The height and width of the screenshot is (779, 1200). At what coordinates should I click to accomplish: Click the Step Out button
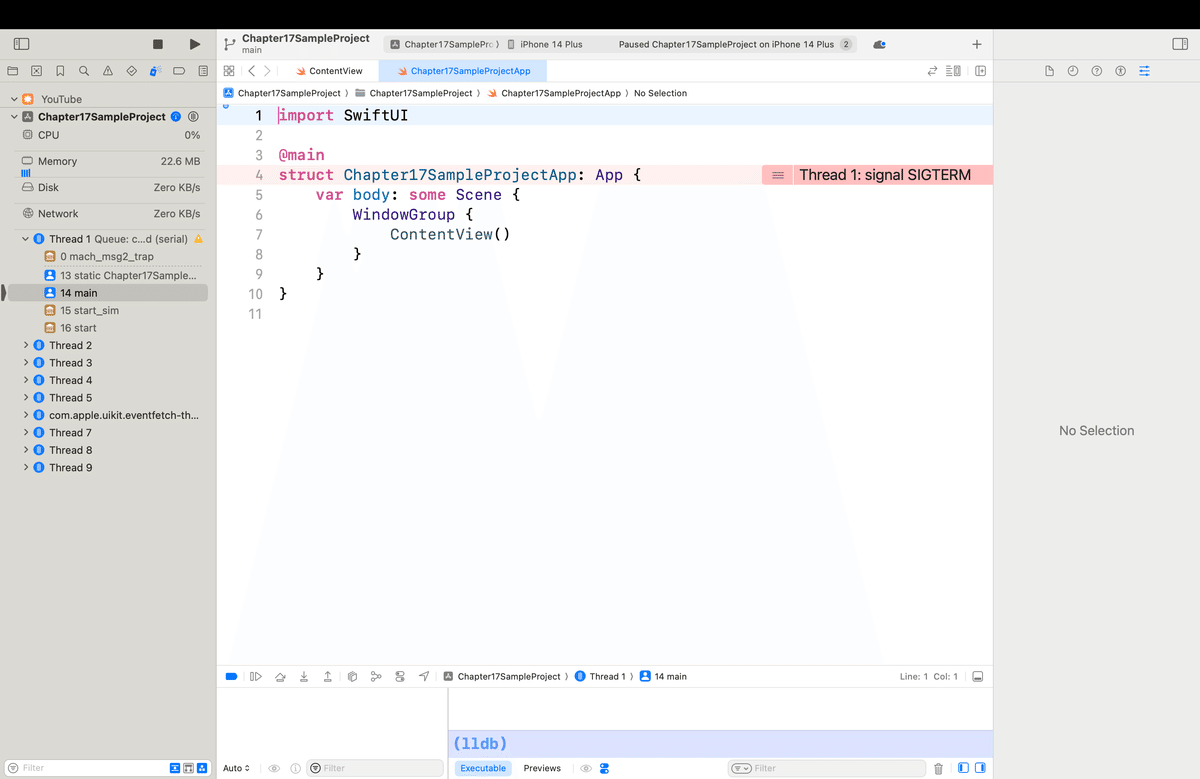[328, 677]
